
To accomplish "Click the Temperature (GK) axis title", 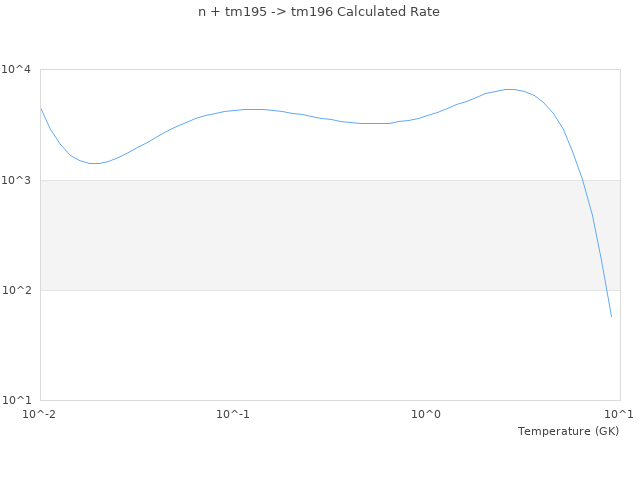I will (x=568, y=431).
